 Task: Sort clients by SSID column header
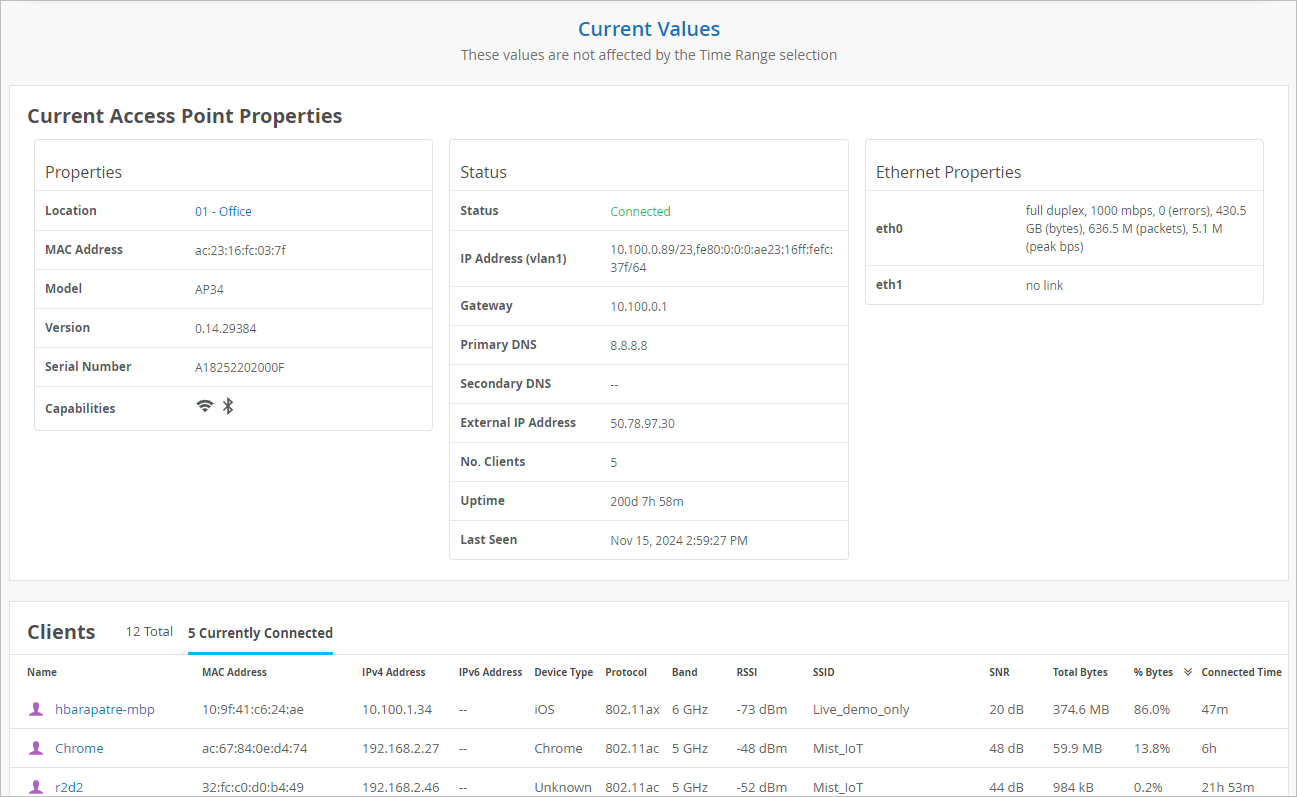point(823,672)
